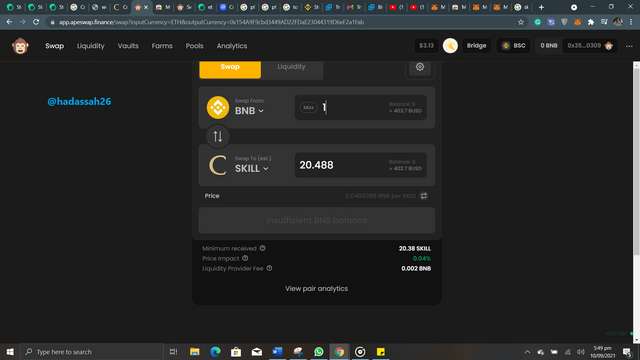Open Swap in top navigation
640x360 pixels.
[x=55, y=46]
